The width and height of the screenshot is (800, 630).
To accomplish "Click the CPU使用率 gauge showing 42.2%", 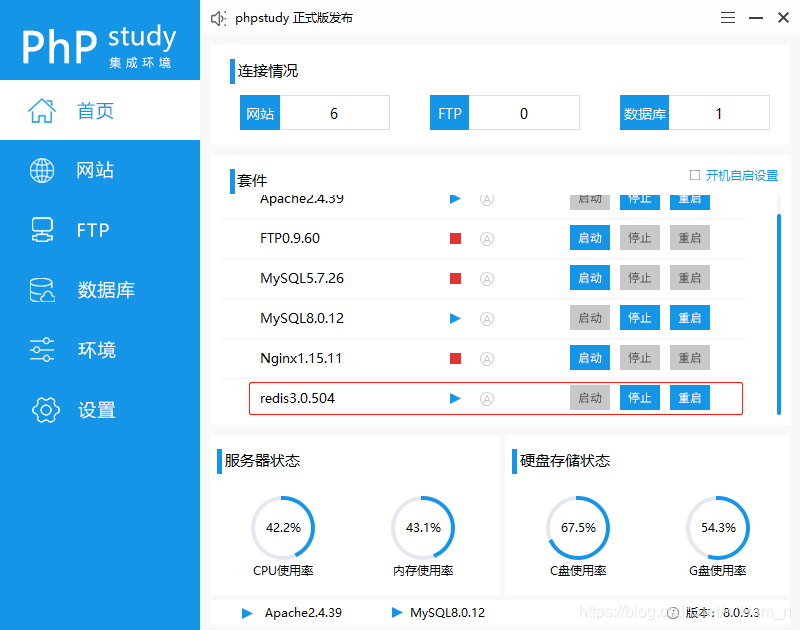I will point(283,527).
